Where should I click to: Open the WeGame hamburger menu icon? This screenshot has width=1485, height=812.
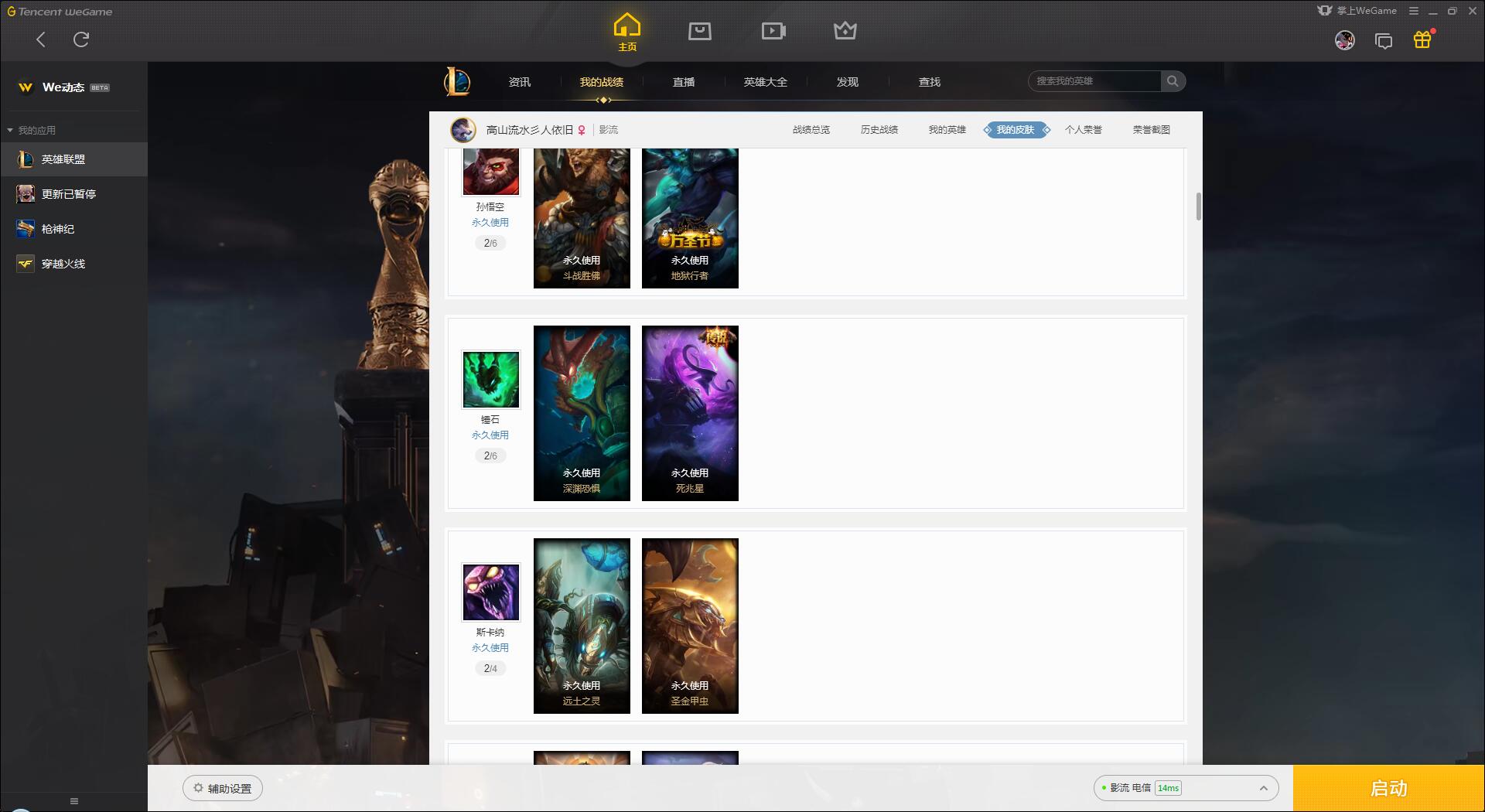click(1414, 11)
